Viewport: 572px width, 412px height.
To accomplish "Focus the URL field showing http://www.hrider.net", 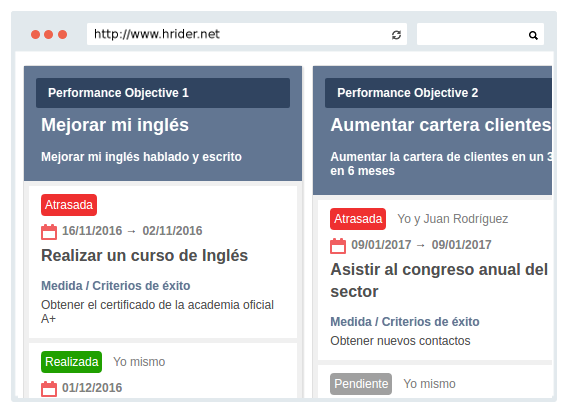I will [247, 34].
